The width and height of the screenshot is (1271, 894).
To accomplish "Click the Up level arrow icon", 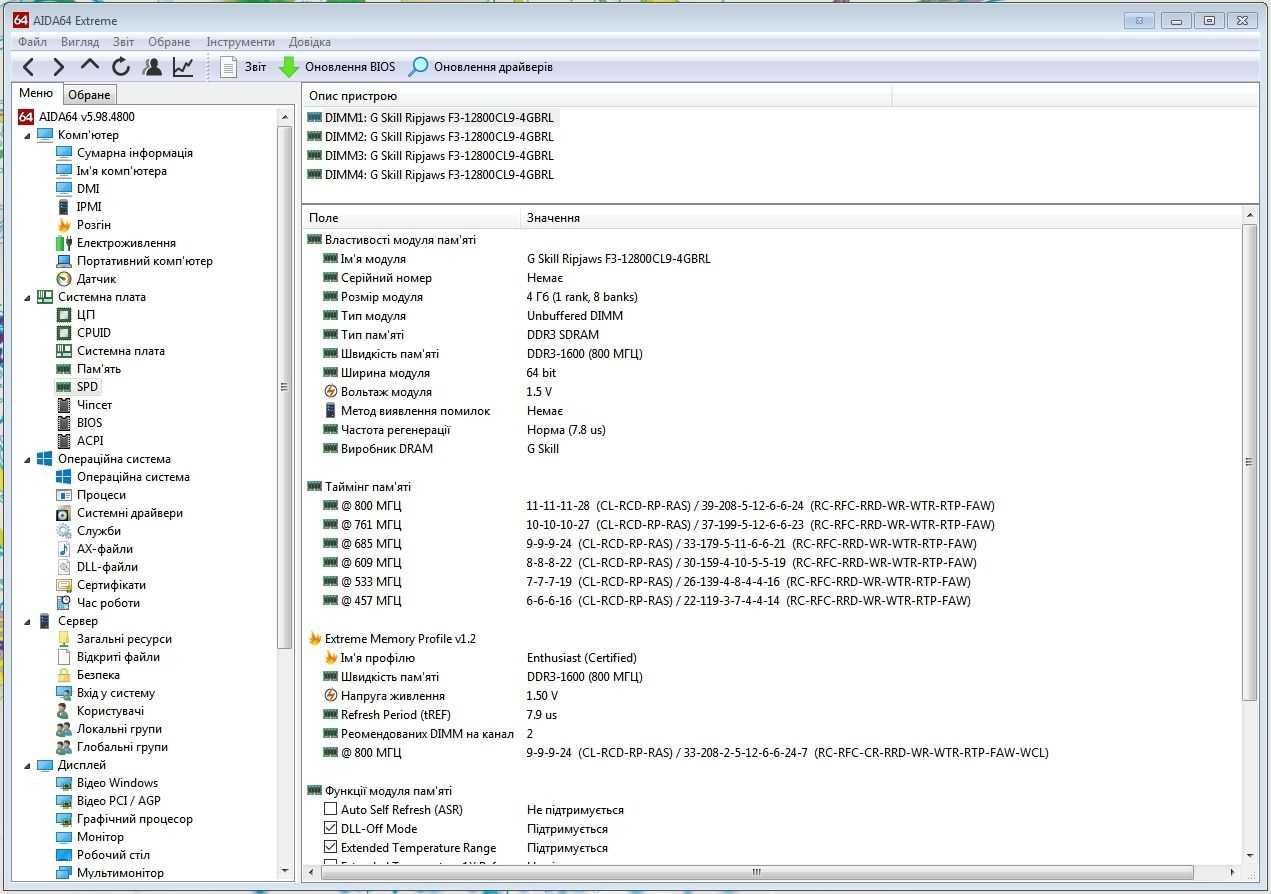I will pyautogui.click(x=90, y=66).
